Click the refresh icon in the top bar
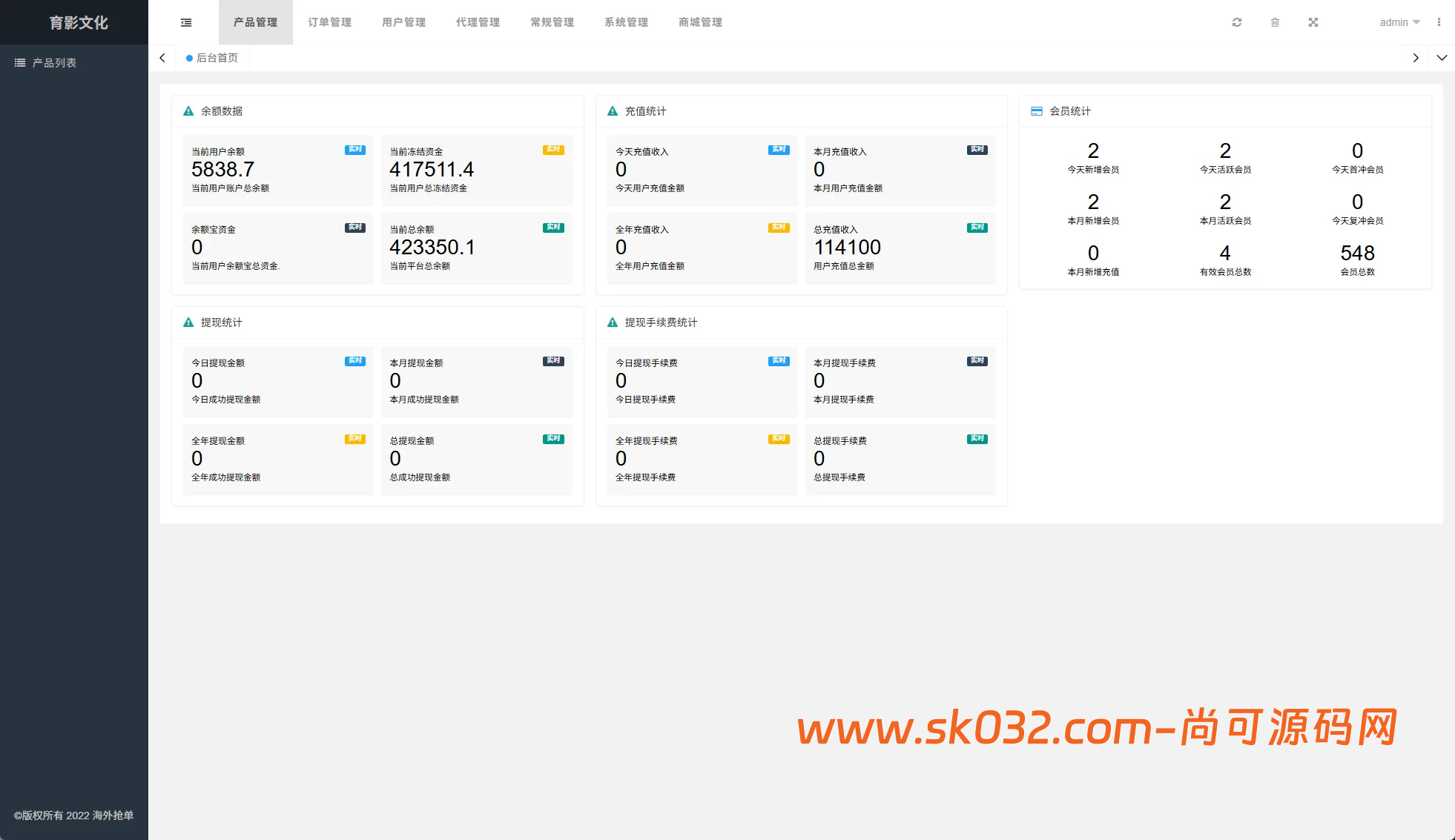The image size is (1455, 840). (1237, 22)
